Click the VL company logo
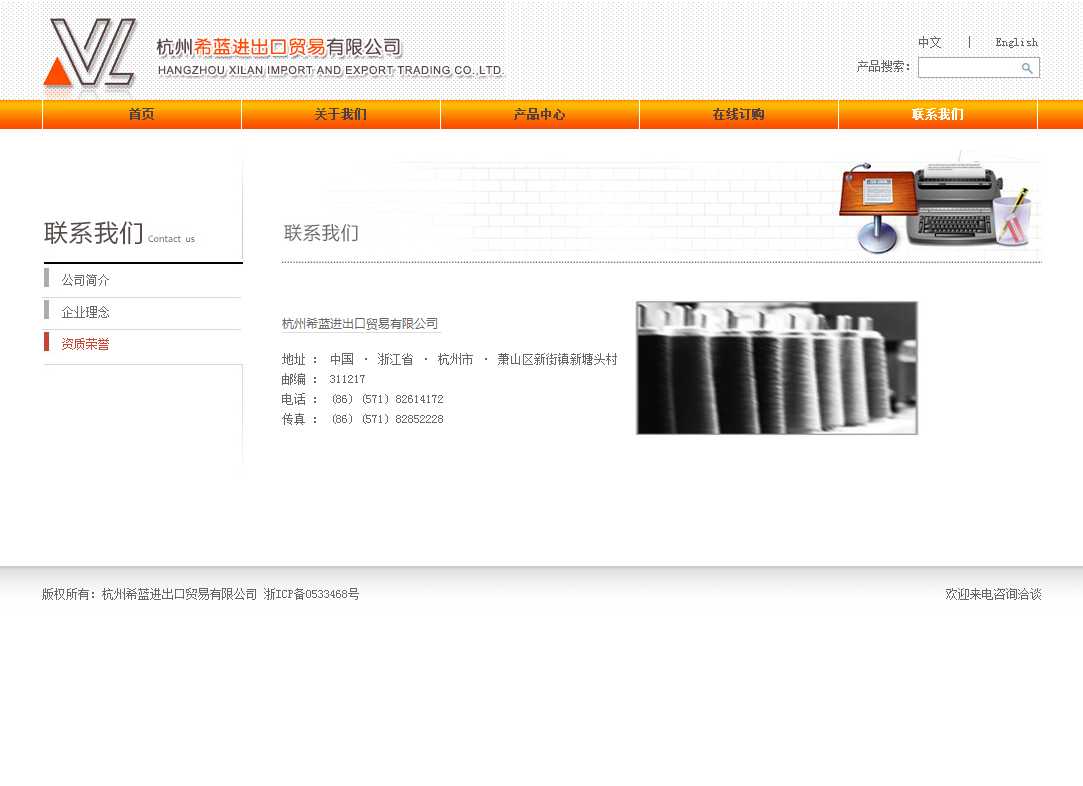 89,53
